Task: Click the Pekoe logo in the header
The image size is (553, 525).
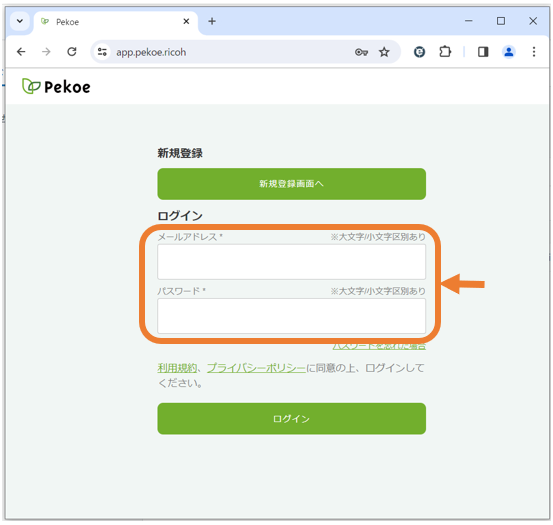Action: pos(56,86)
